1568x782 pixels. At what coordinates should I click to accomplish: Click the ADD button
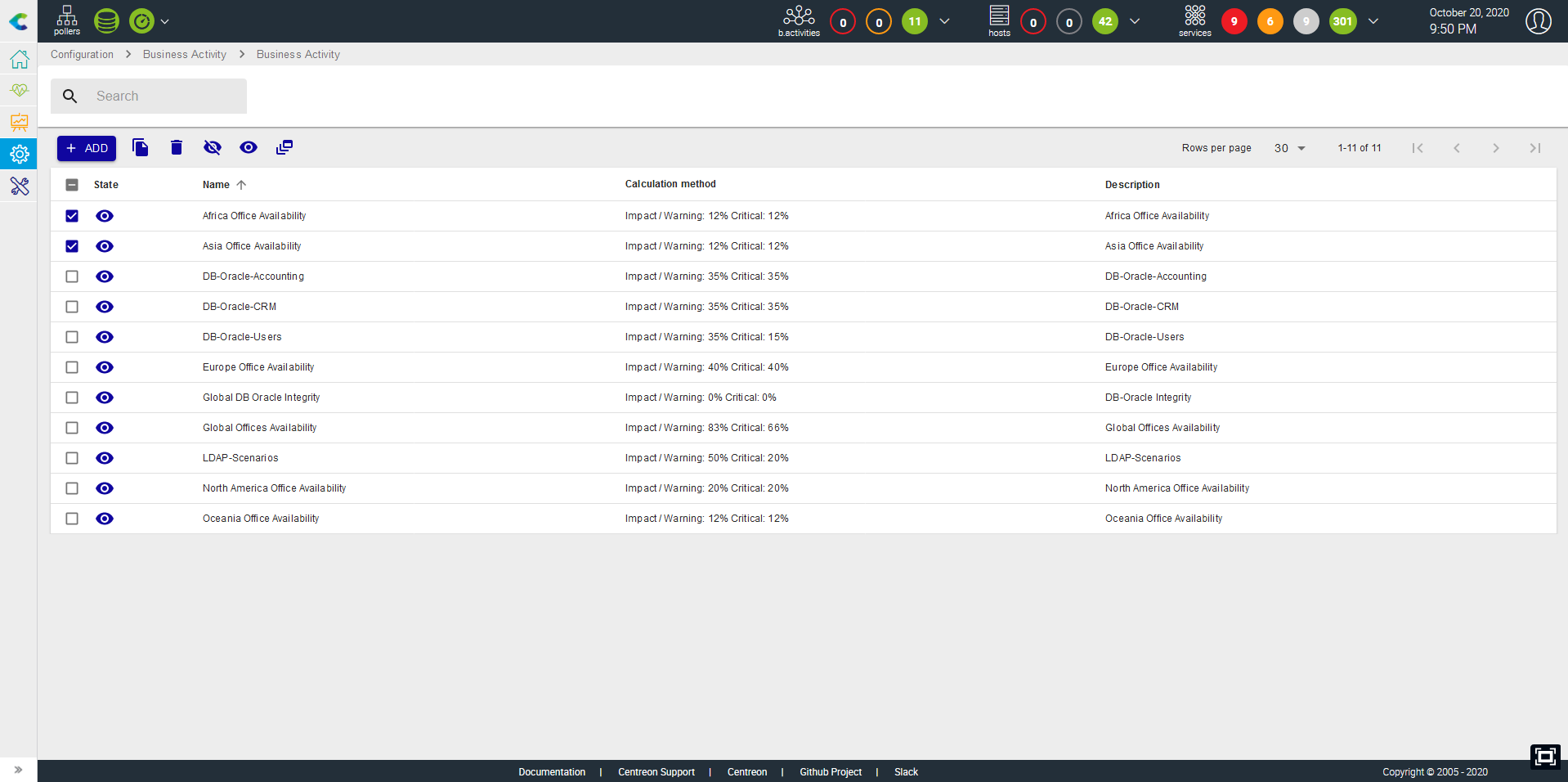click(x=87, y=148)
